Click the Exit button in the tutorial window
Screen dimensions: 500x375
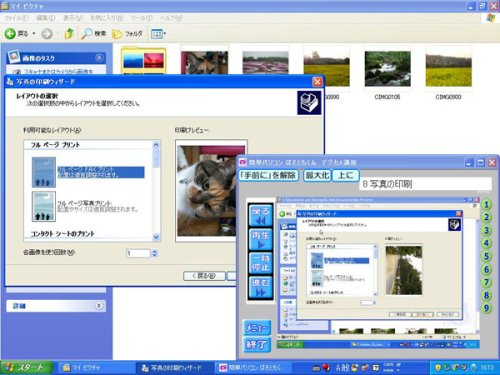(256, 345)
